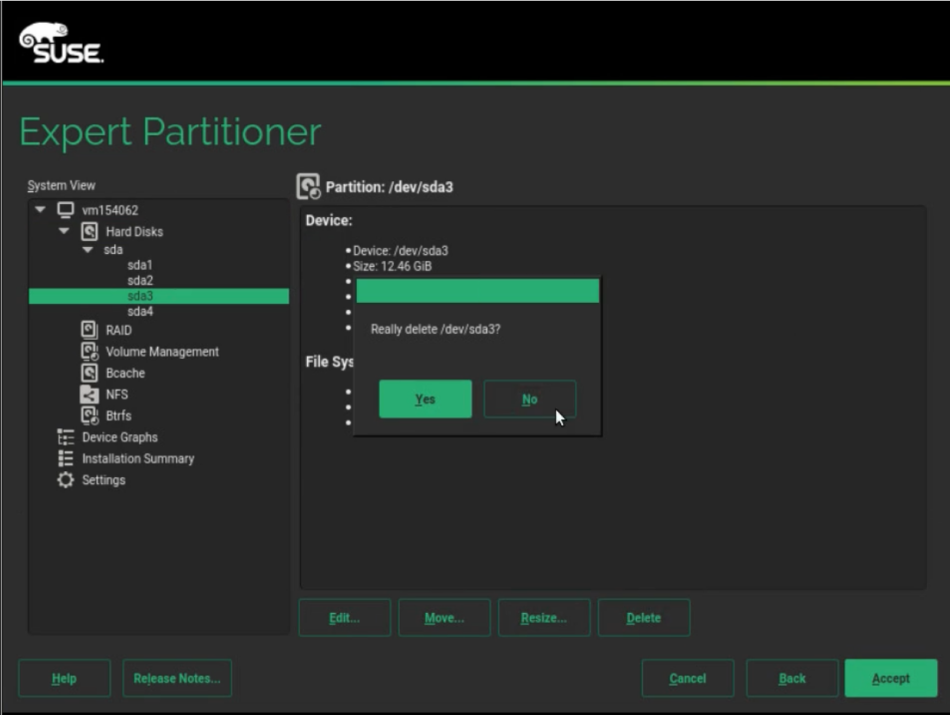Click the Hard Disks drive icon

click(x=89, y=231)
